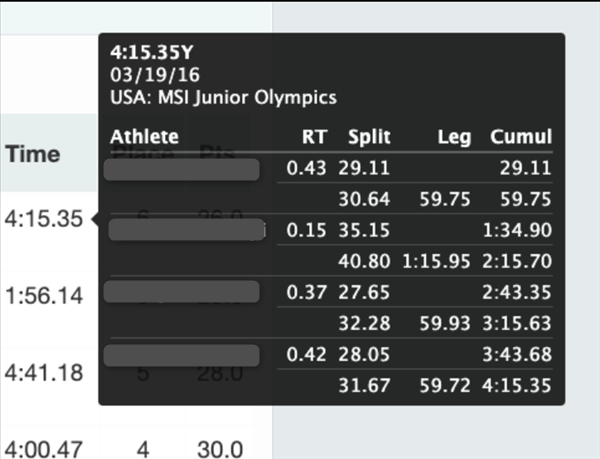Image resolution: width=600 pixels, height=459 pixels.
Task: Click the first athlete name in splits
Action: [x=182, y=169]
